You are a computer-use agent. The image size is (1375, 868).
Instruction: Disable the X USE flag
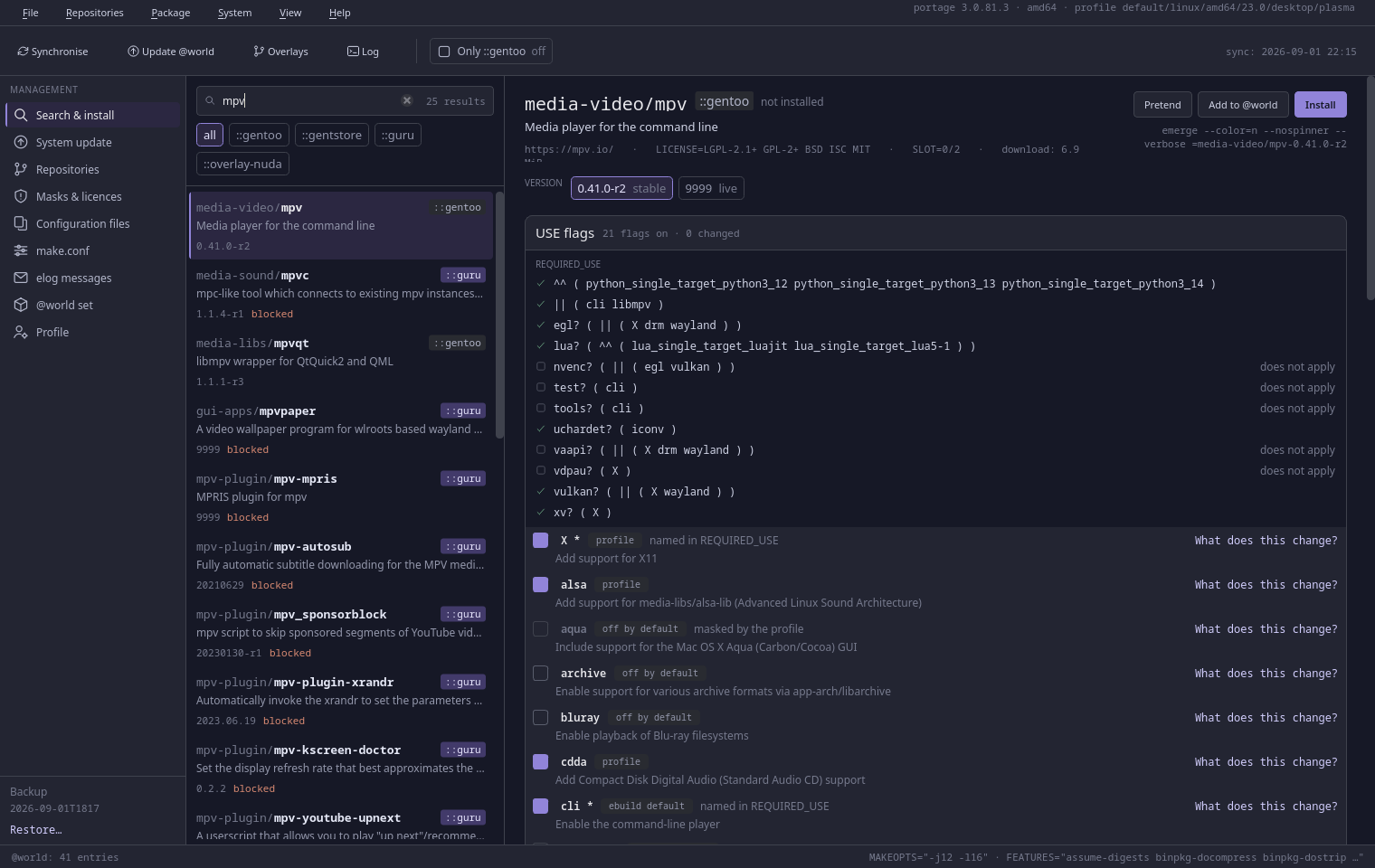coord(541,541)
